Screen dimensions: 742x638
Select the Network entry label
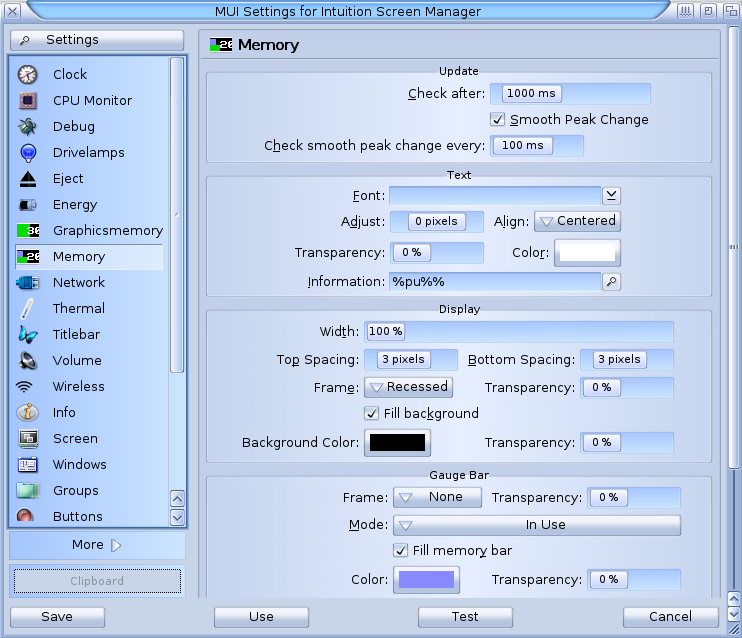click(79, 283)
